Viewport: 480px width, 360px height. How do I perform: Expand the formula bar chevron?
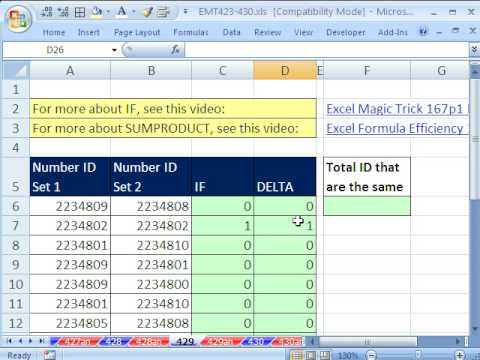tap(474, 50)
